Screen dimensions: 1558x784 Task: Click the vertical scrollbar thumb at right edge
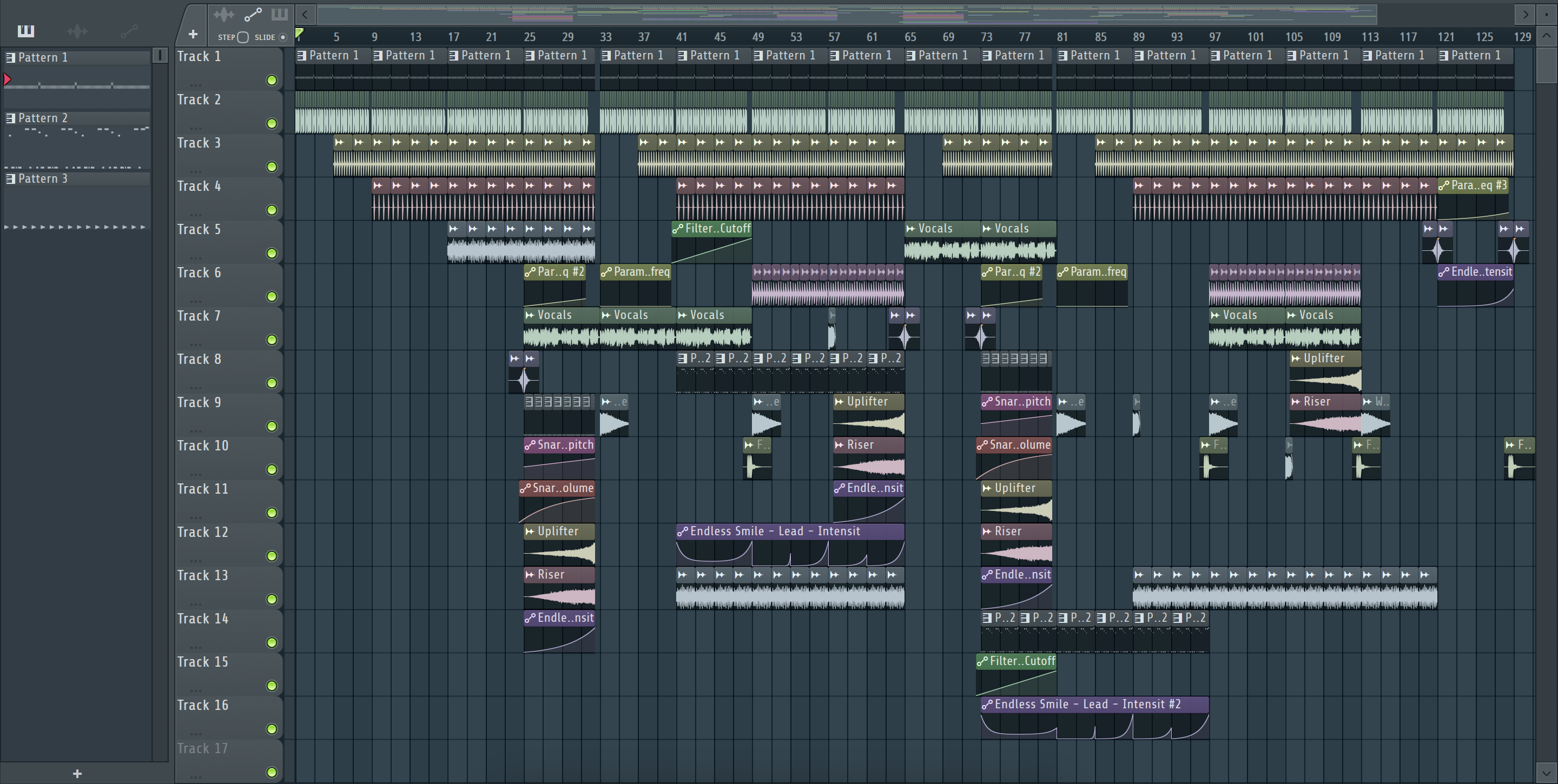click(x=1547, y=65)
